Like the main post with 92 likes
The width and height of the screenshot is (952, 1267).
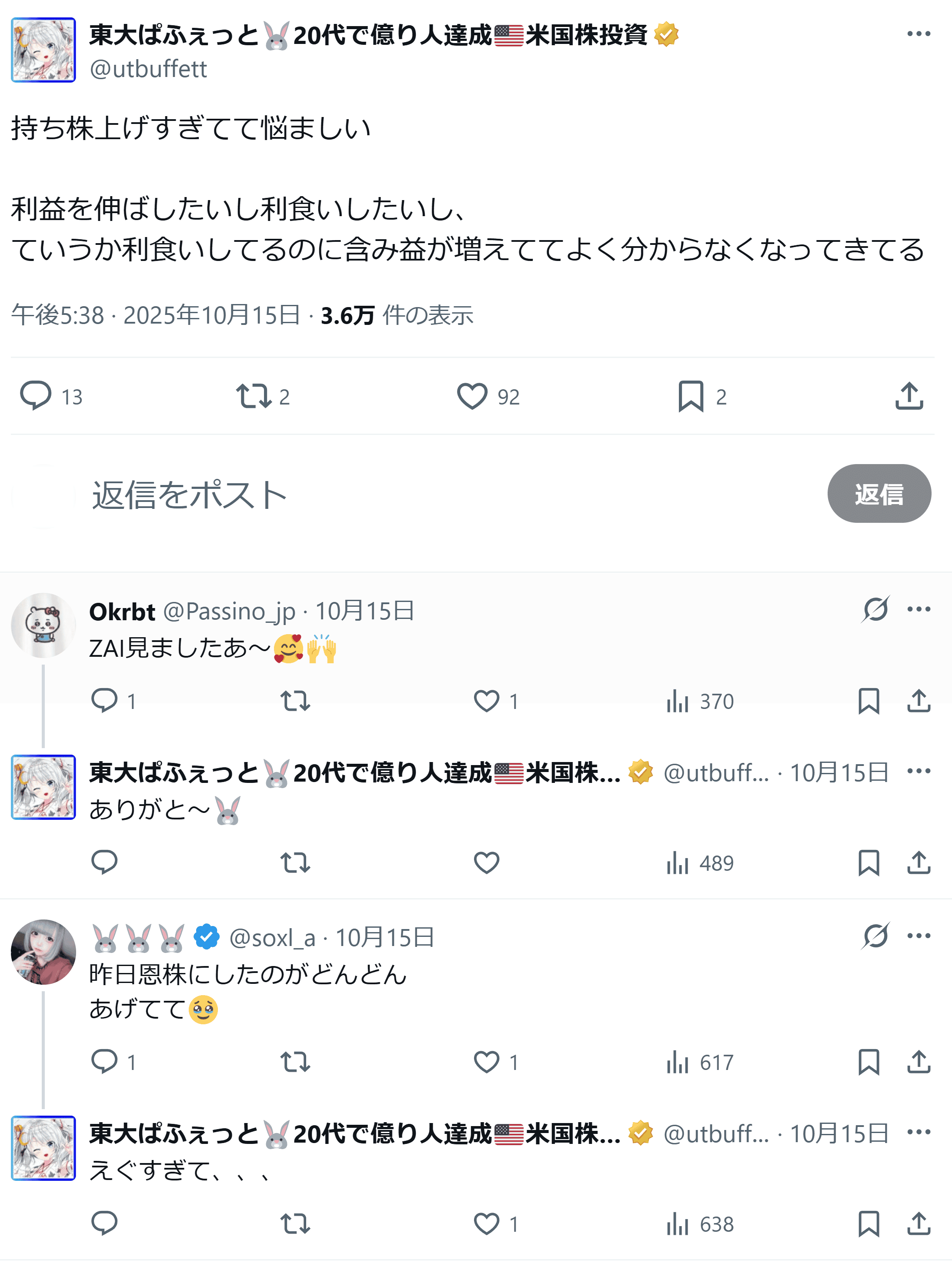[472, 396]
